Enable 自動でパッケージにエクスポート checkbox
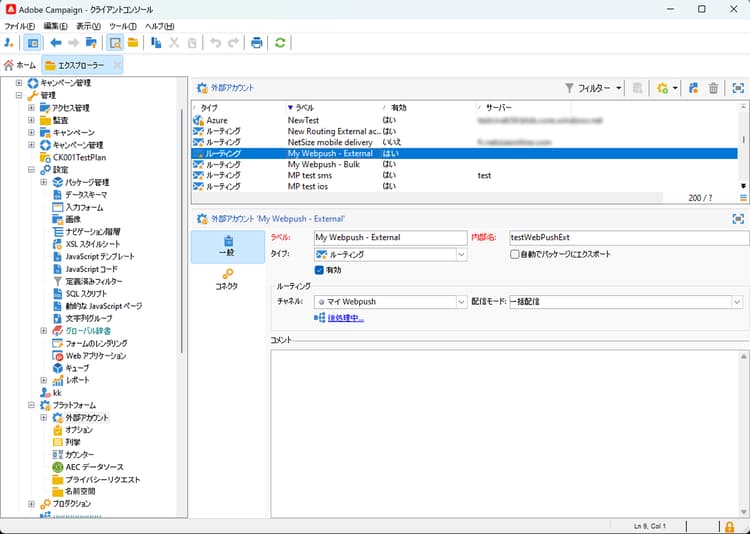Screen dimensions: 750x534 tap(514, 255)
